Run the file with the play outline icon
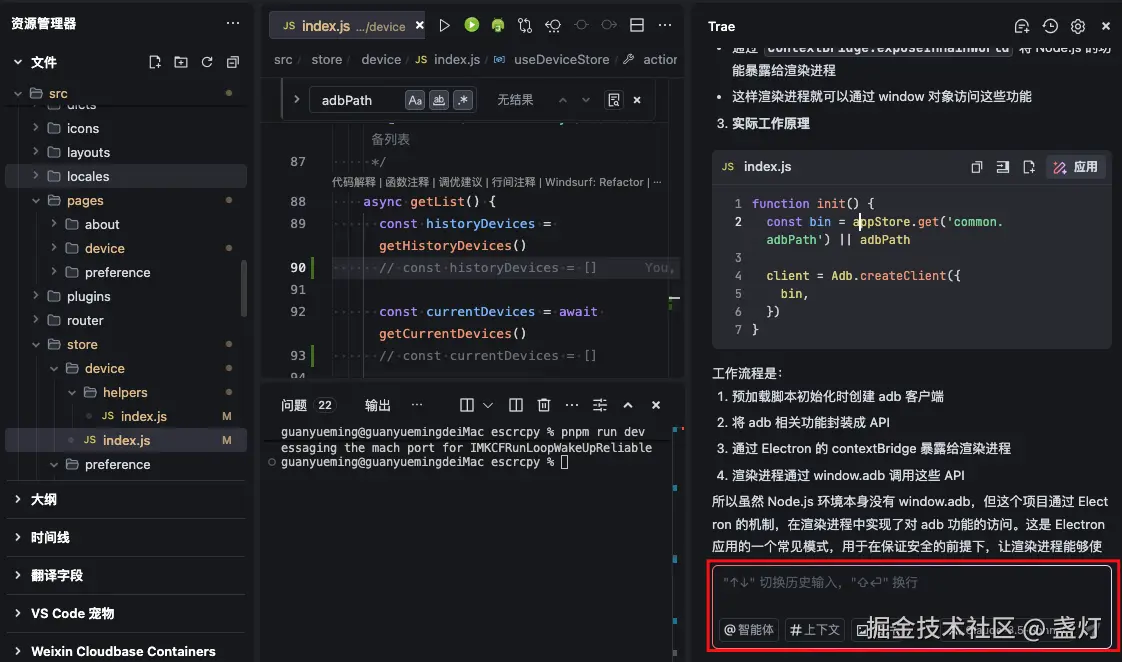This screenshot has height=662, width=1122. [x=444, y=26]
